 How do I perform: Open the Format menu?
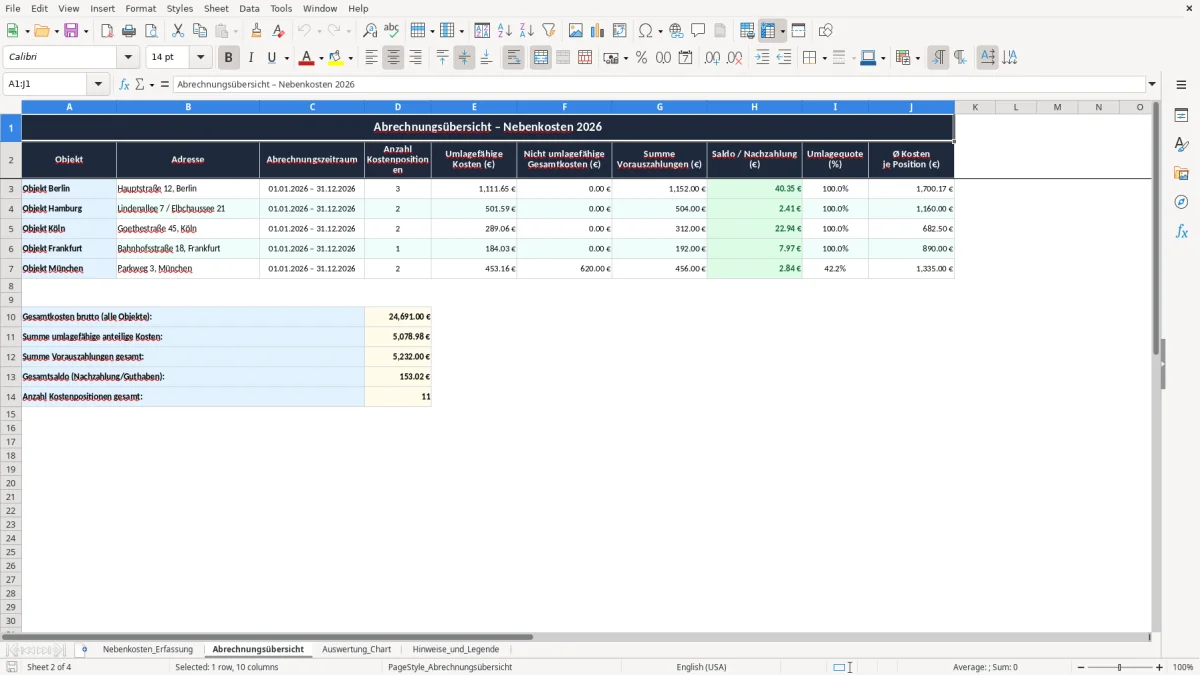click(140, 8)
